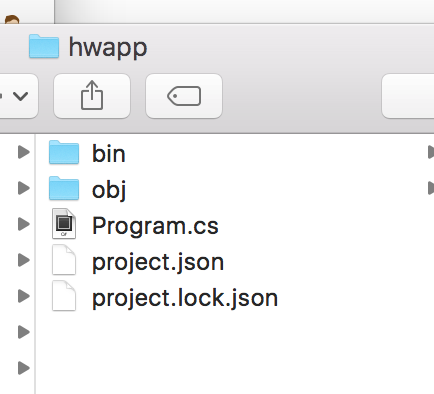Screen dimensions: 434x394
Task: Expand the triangle left of bin
Action: pyautogui.click(x=23, y=152)
